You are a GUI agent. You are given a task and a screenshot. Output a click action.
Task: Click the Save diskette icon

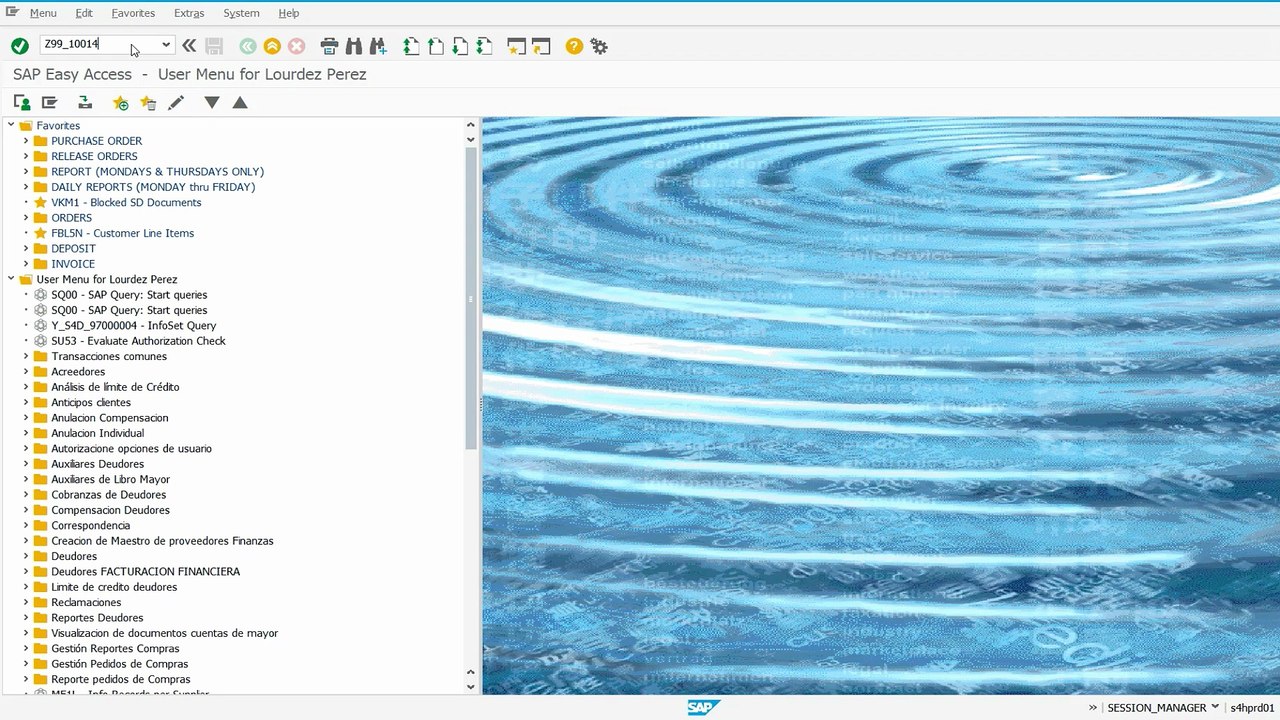[x=214, y=46]
